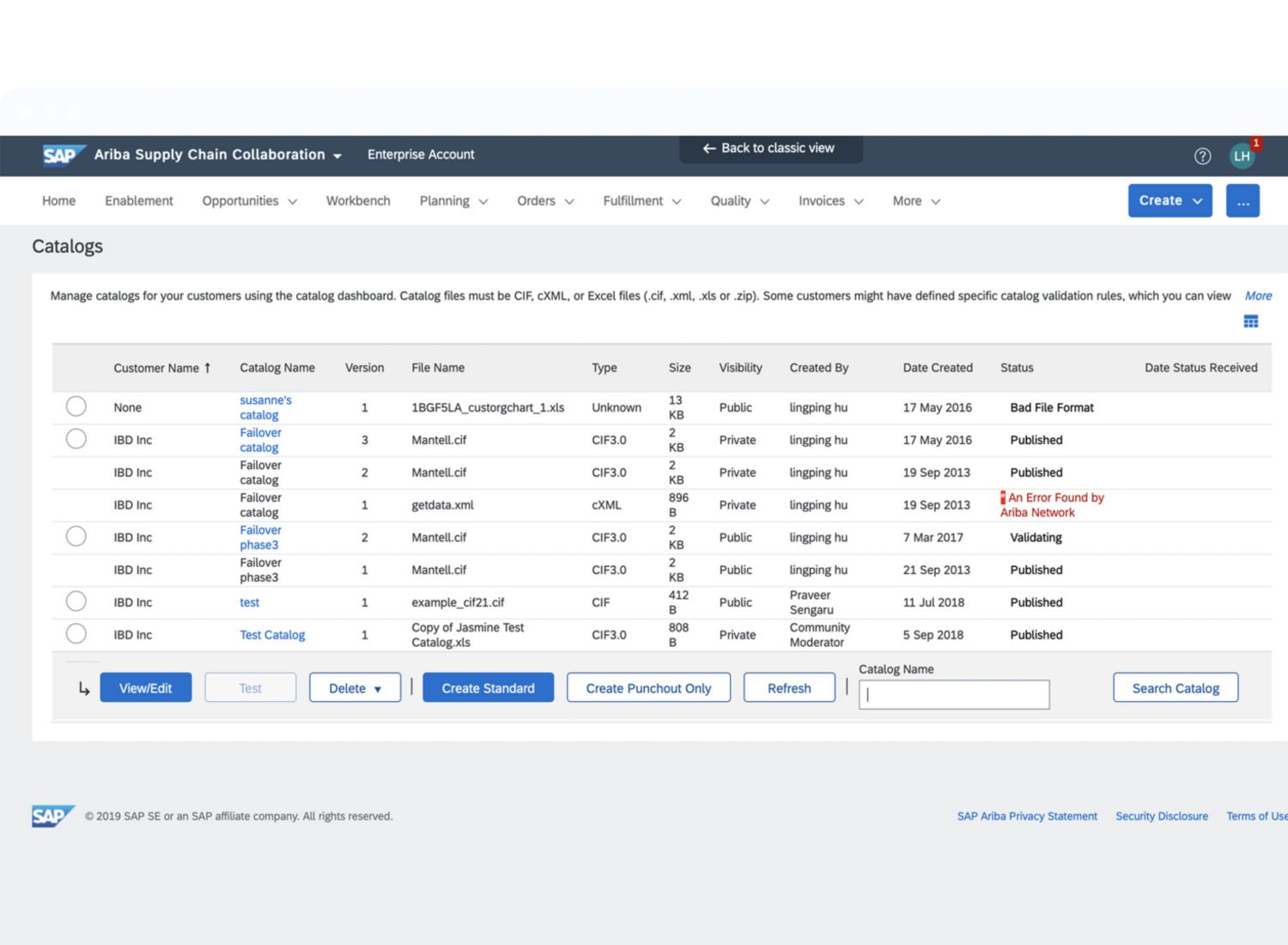Open the Workbench tab
The width and height of the screenshot is (1288, 945).
click(358, 201)
